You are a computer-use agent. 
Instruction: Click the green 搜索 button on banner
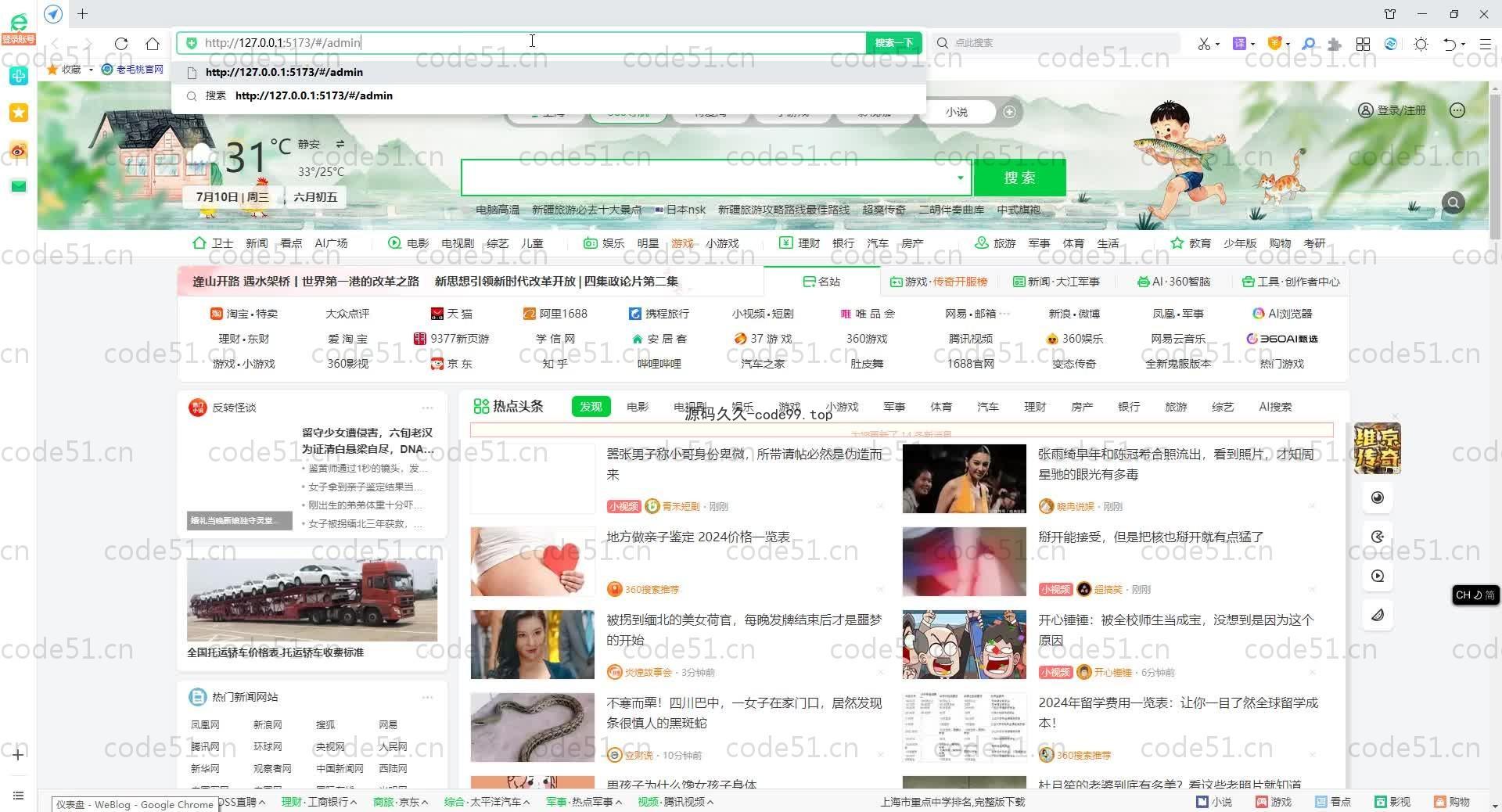tap(1019, 178)
